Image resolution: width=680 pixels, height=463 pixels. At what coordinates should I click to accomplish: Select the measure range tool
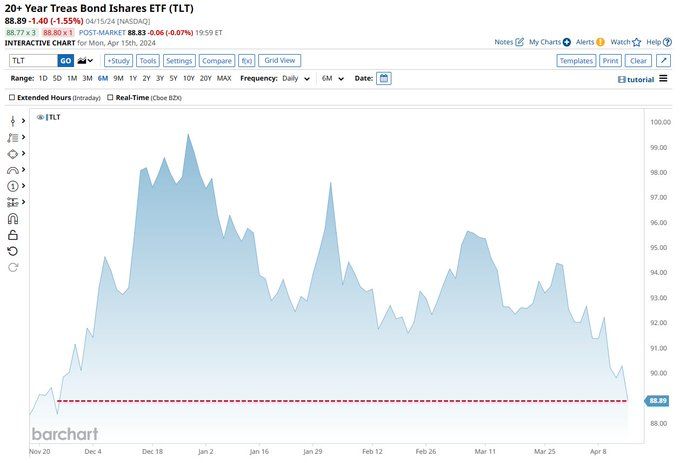[13, 202]
